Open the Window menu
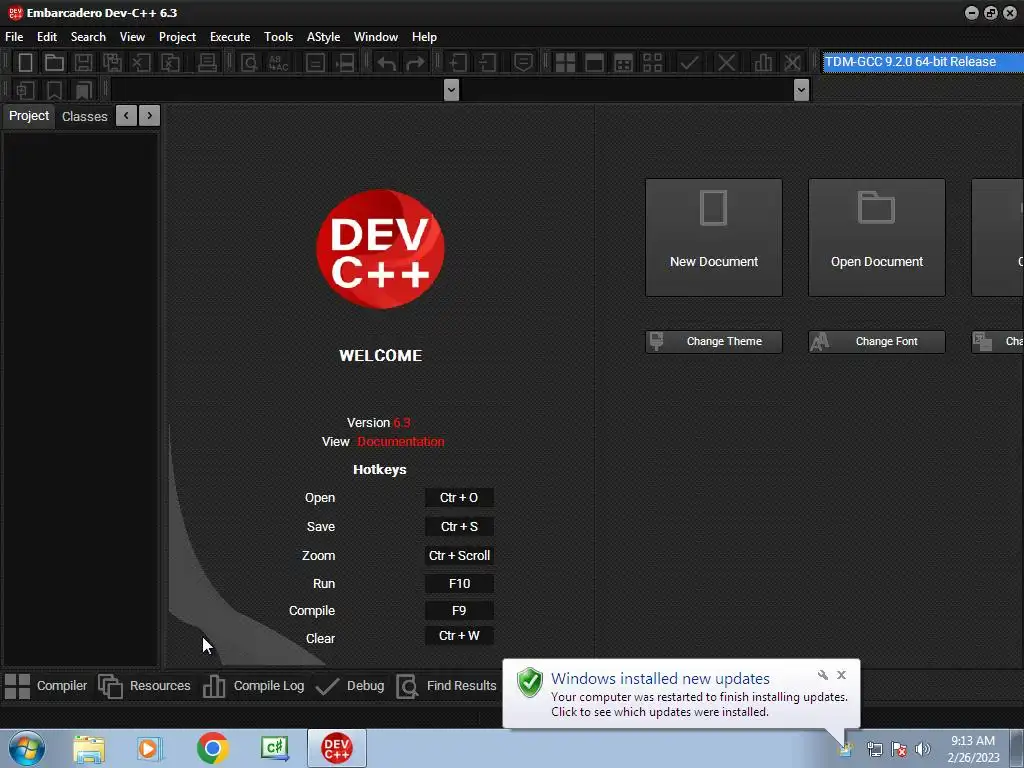This screenshot has height=768, width=1024. (x=376, y=37)
